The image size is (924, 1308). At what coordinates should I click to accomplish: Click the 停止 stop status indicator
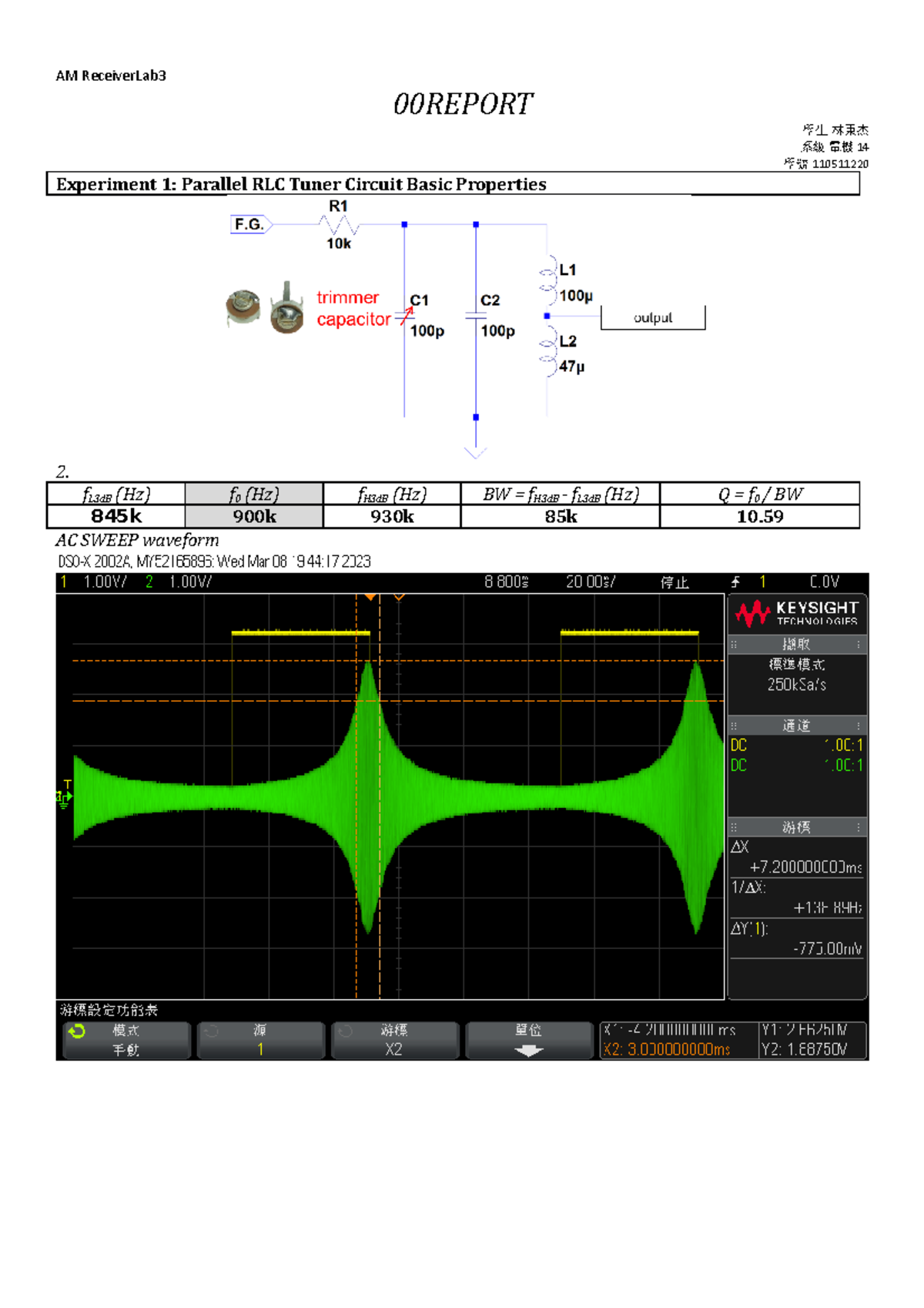(675, 583)
